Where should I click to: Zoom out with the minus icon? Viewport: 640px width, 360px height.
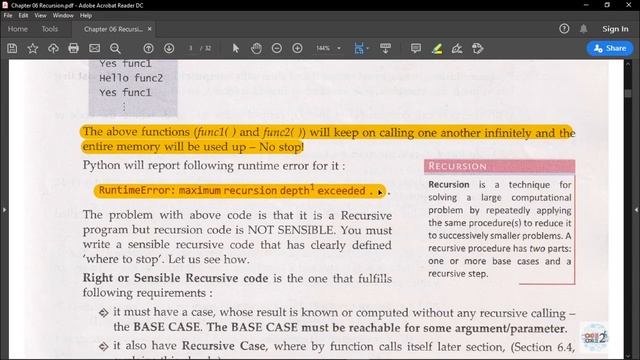point(277,48)
